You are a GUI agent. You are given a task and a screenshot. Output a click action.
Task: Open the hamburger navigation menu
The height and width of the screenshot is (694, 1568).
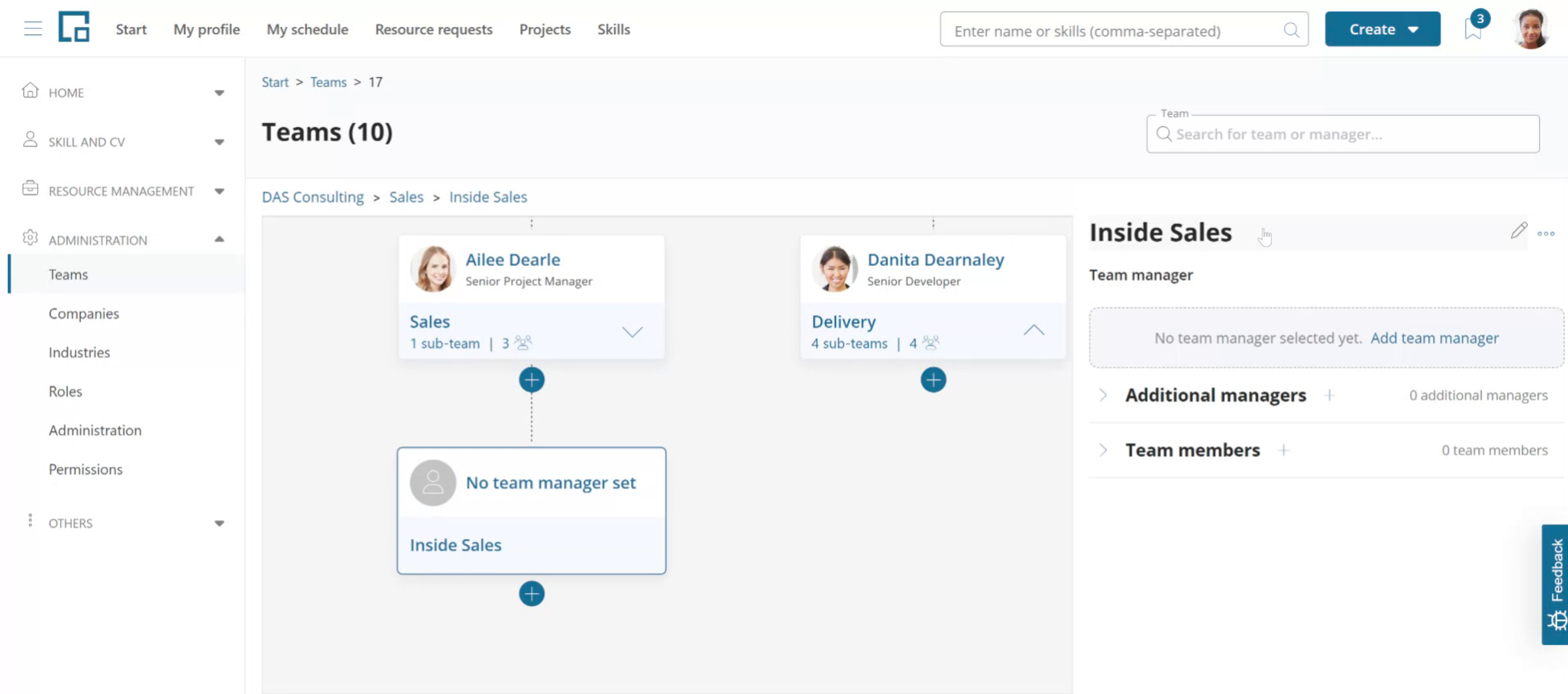coord(33,29)
